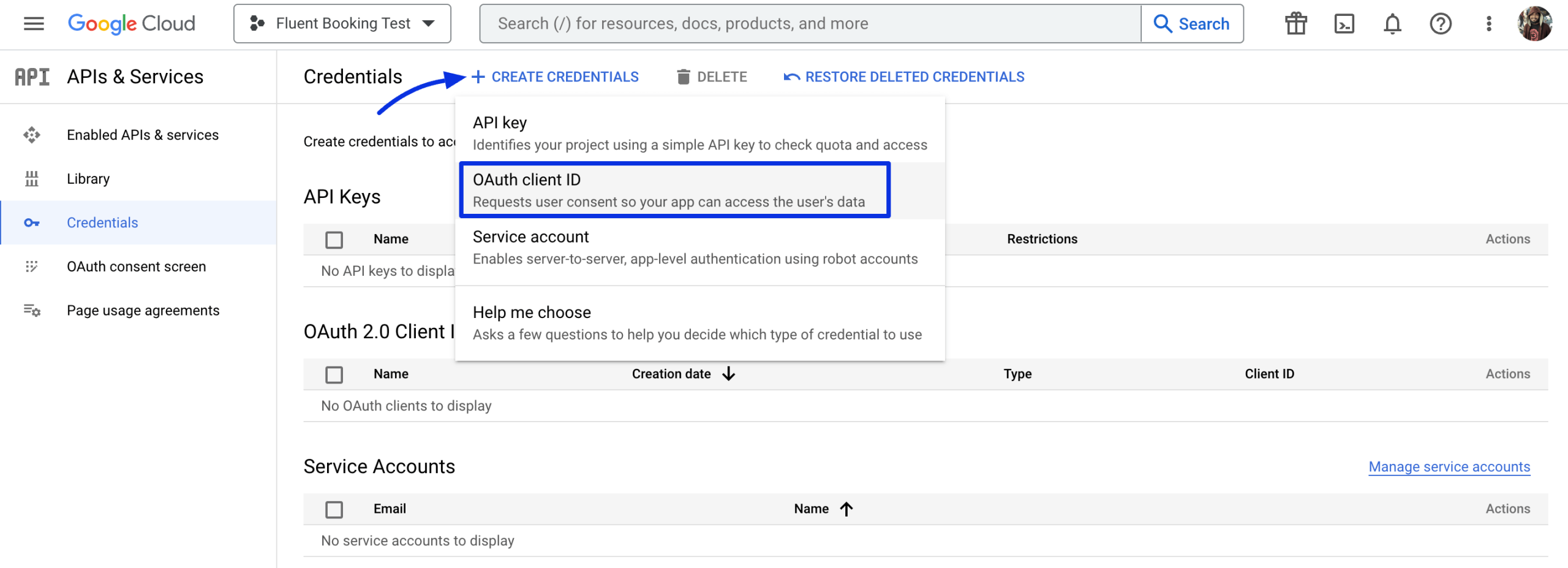
Task: Sort Service Accounts by Name arrow
Action: pyautogui.click(x=846, y=509)
